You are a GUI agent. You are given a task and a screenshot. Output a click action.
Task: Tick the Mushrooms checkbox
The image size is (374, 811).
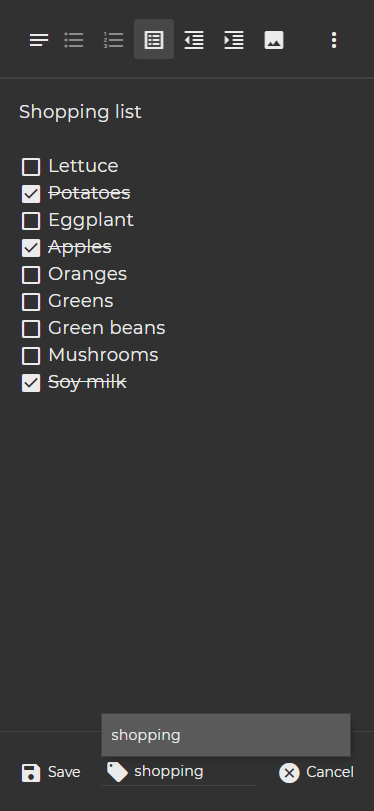(x=31, y=356)
